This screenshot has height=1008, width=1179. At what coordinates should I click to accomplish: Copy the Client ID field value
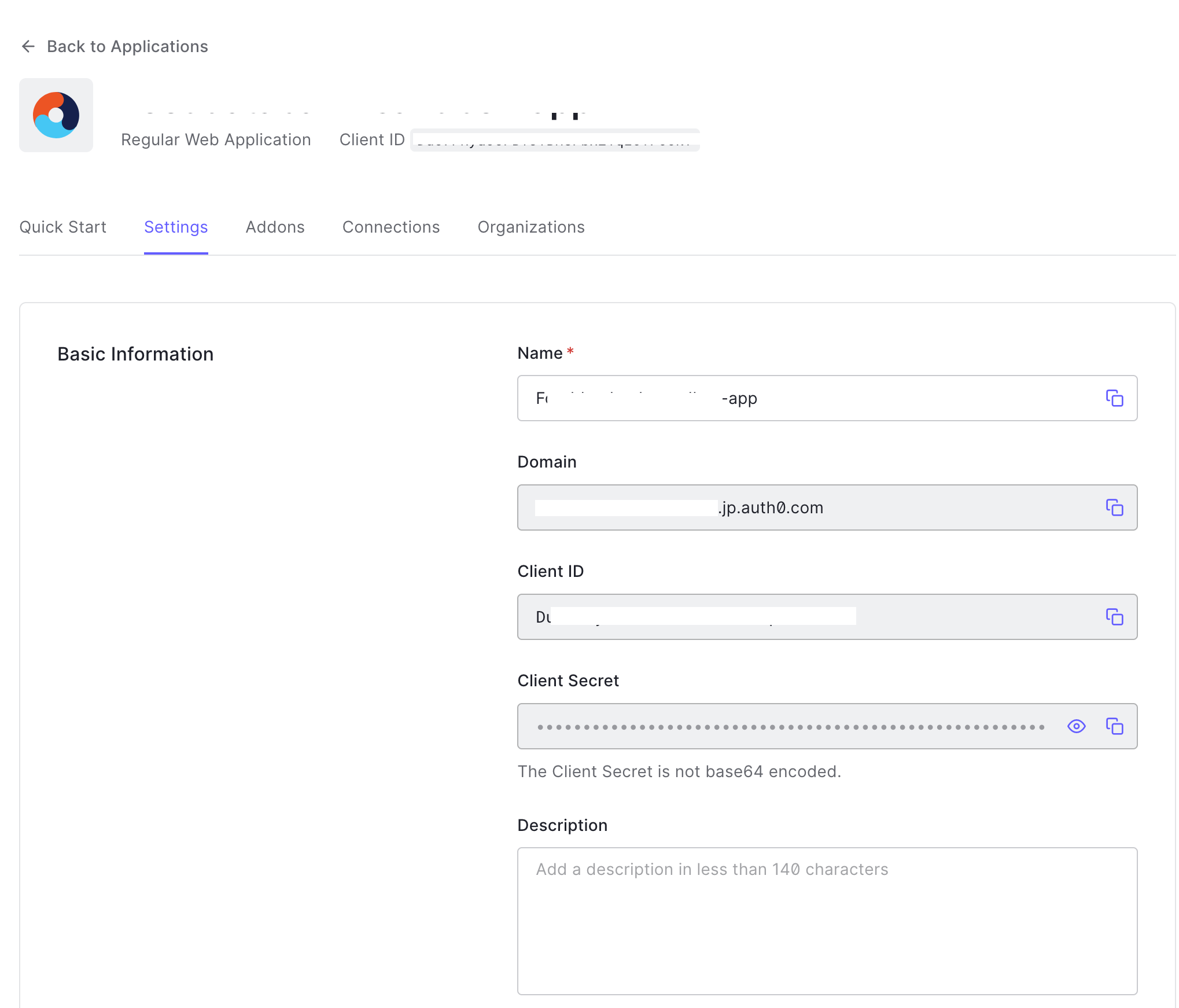(1114, 617)
